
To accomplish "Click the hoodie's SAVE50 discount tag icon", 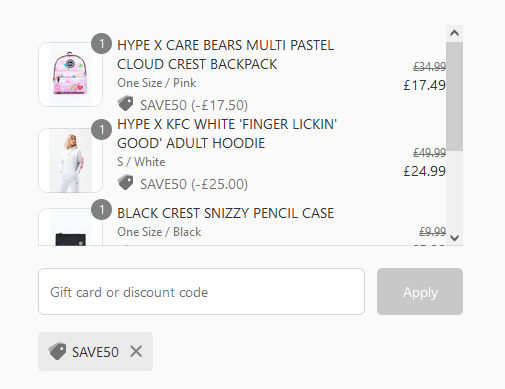I will (x=125, y=183).
